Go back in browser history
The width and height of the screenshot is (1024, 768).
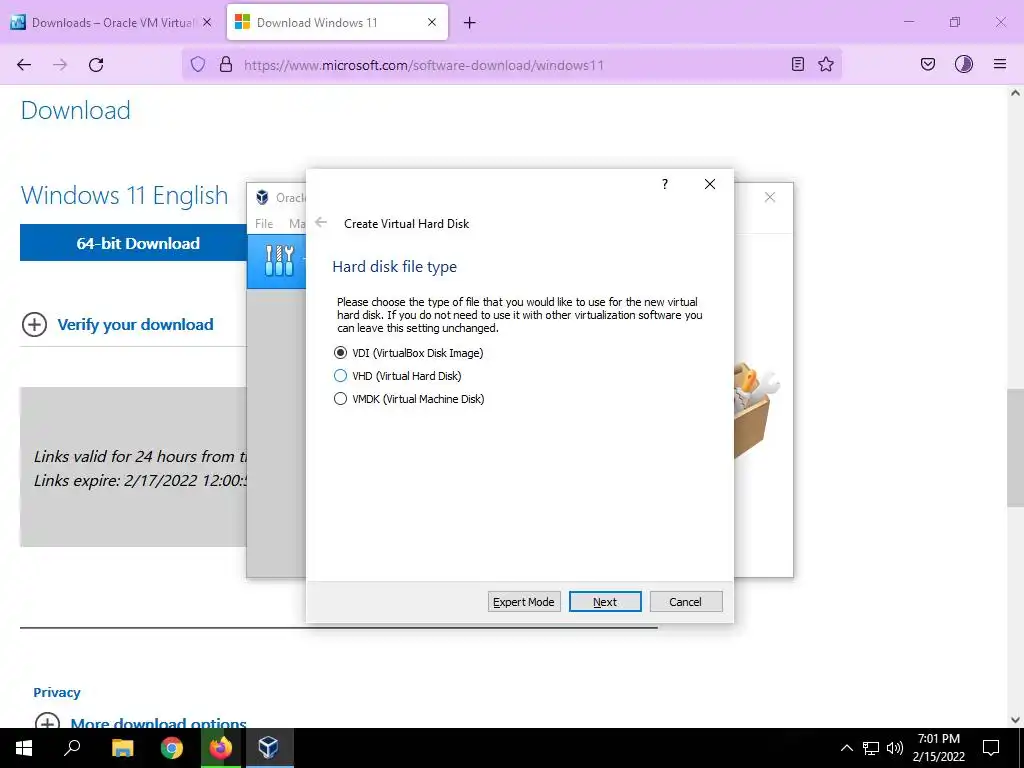coord(24,64)
